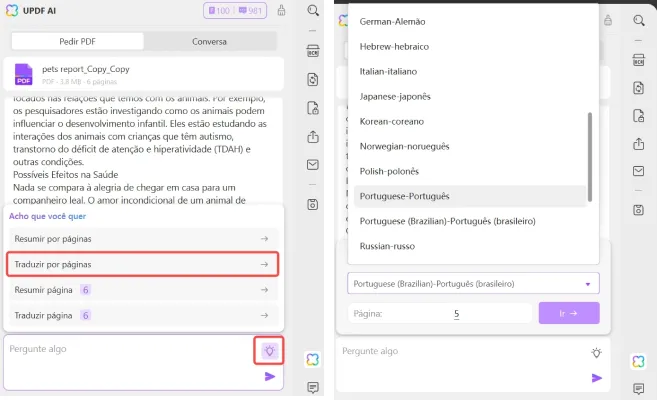Choose German-Alemão from language list
Image resolution: width=657 pixels, height=400 pixels.
[470, 22]
